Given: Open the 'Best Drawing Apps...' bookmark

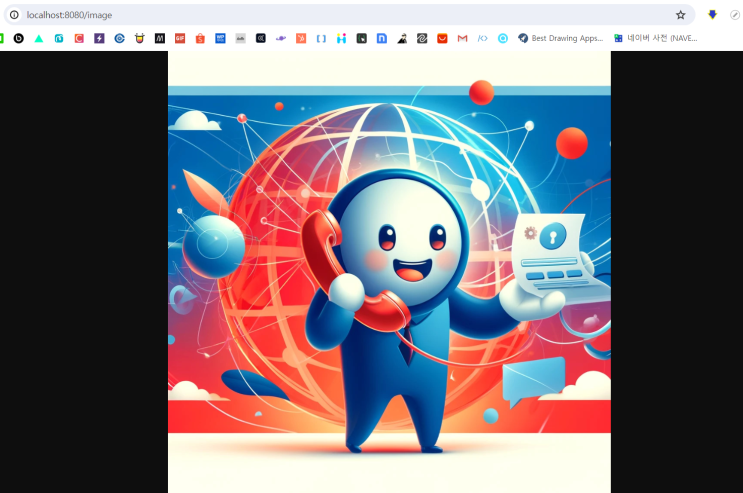Looking at the screenshot, I should click(x=561, y=38).
